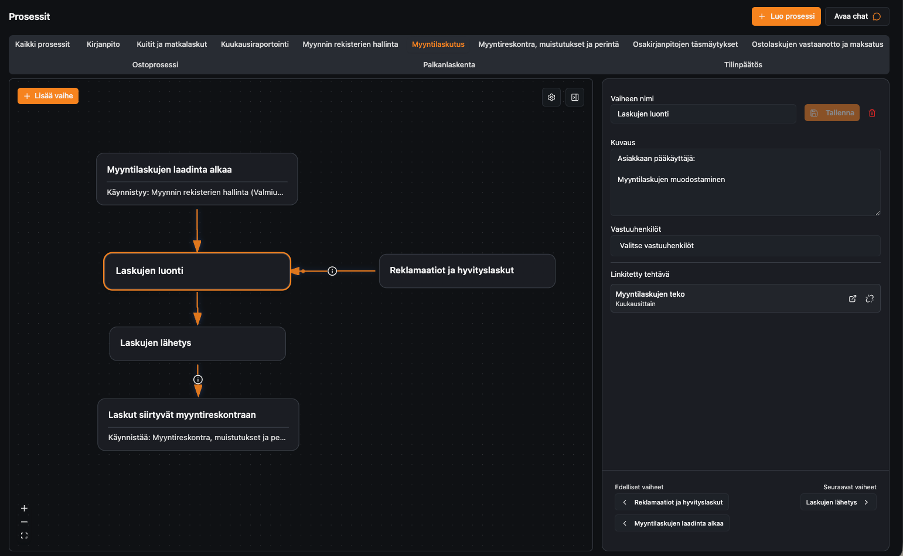
Task: Open the canvas settings gear icon
Action: point(551,97)
